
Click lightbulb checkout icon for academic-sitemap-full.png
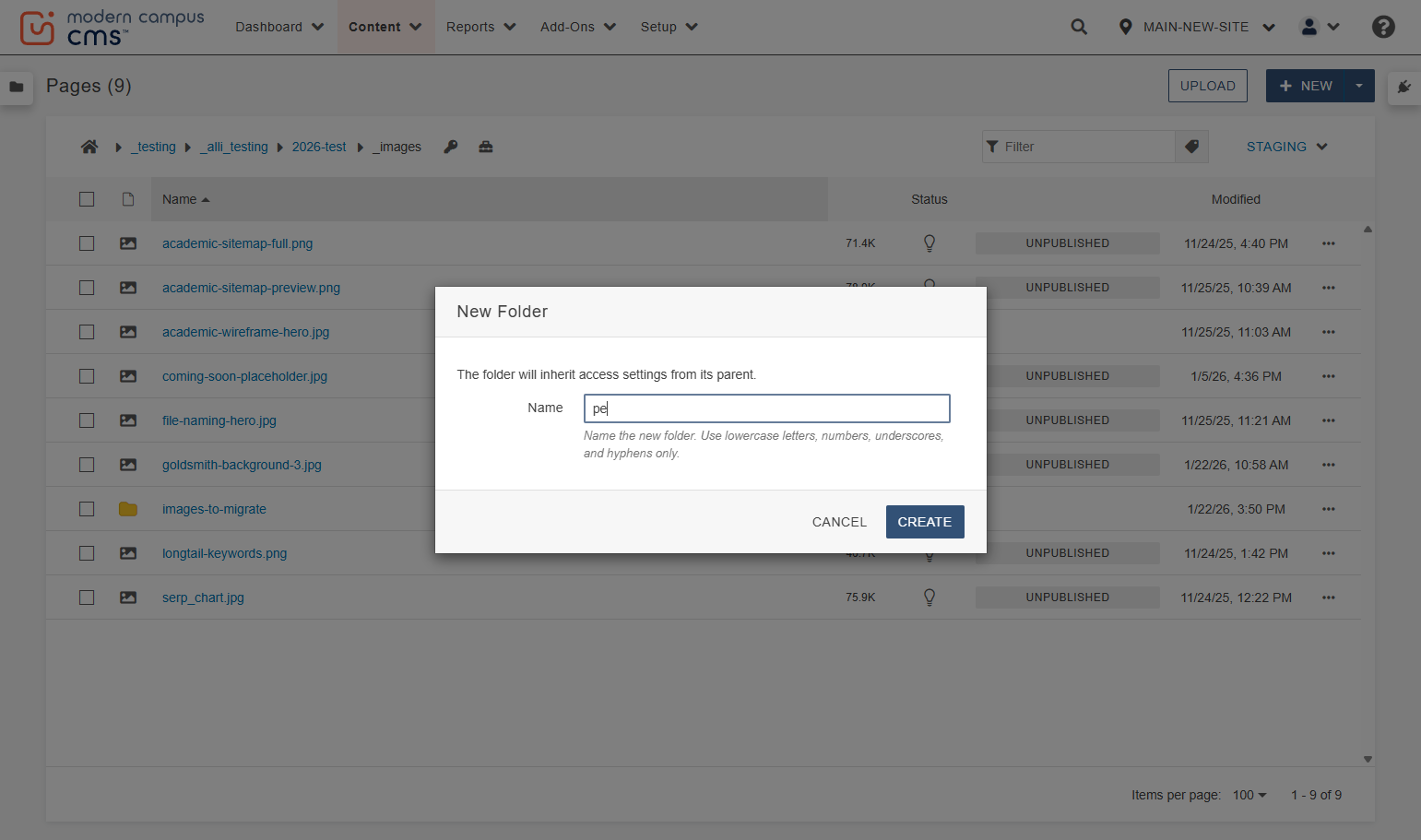930,243
